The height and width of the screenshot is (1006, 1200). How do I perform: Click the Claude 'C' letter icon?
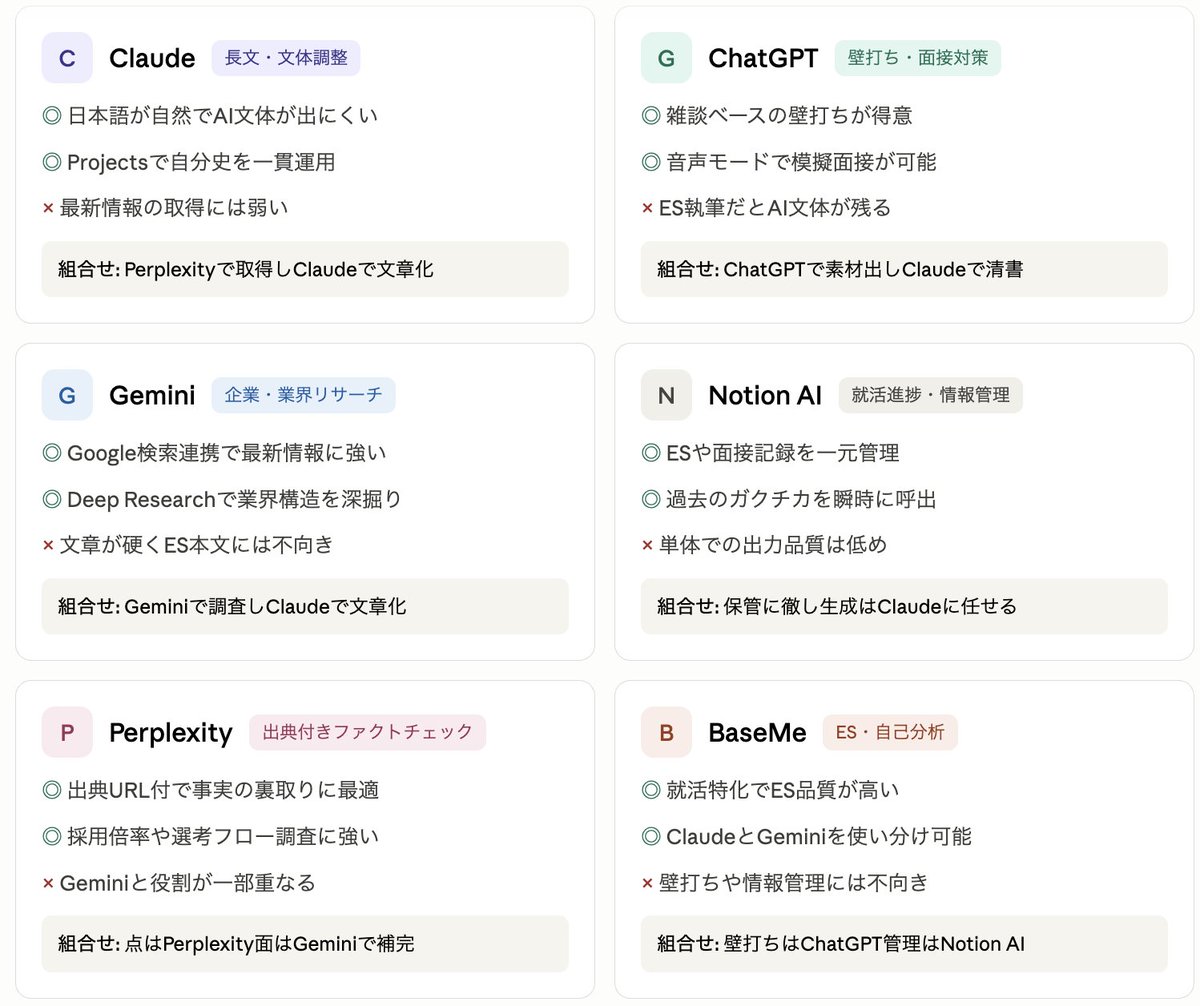67,58
